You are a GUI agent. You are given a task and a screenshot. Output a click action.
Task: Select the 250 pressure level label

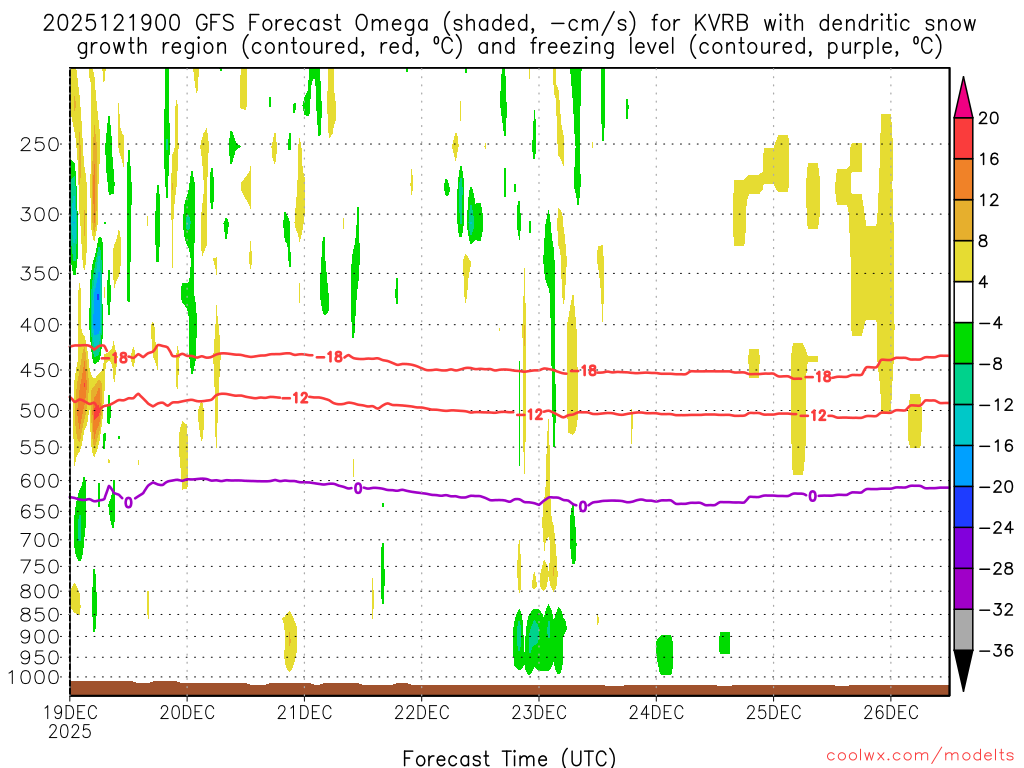point(40,144)
